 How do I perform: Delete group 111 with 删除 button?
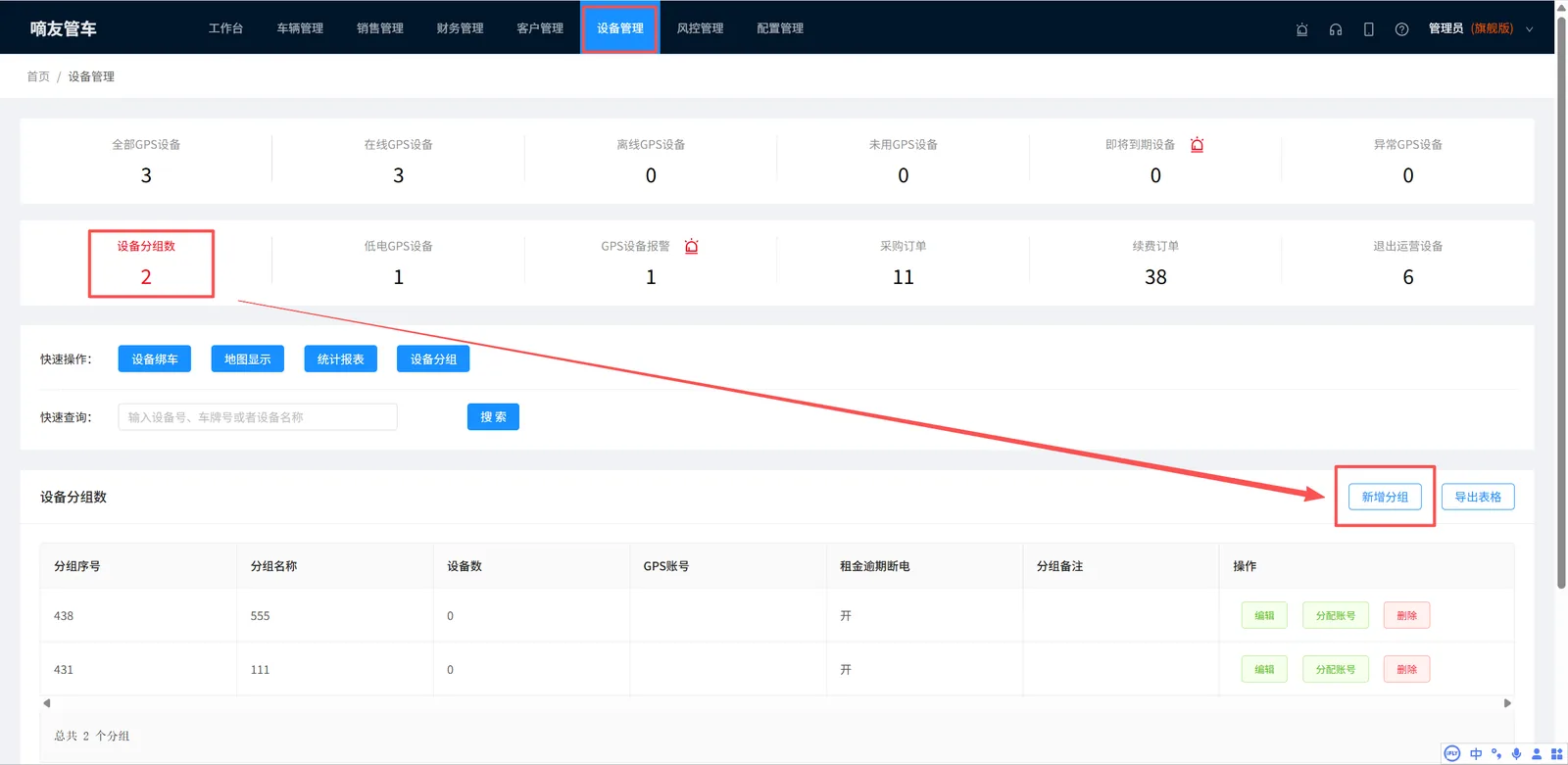click(x=1407, y=669)
